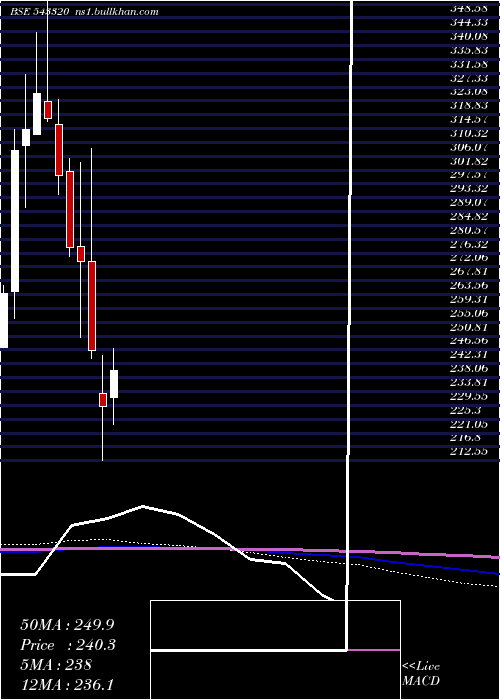The image size is (500, 700).
Task: Select the 229.55 price axis label
Action: pyautogui.click(x=469, y=396)
